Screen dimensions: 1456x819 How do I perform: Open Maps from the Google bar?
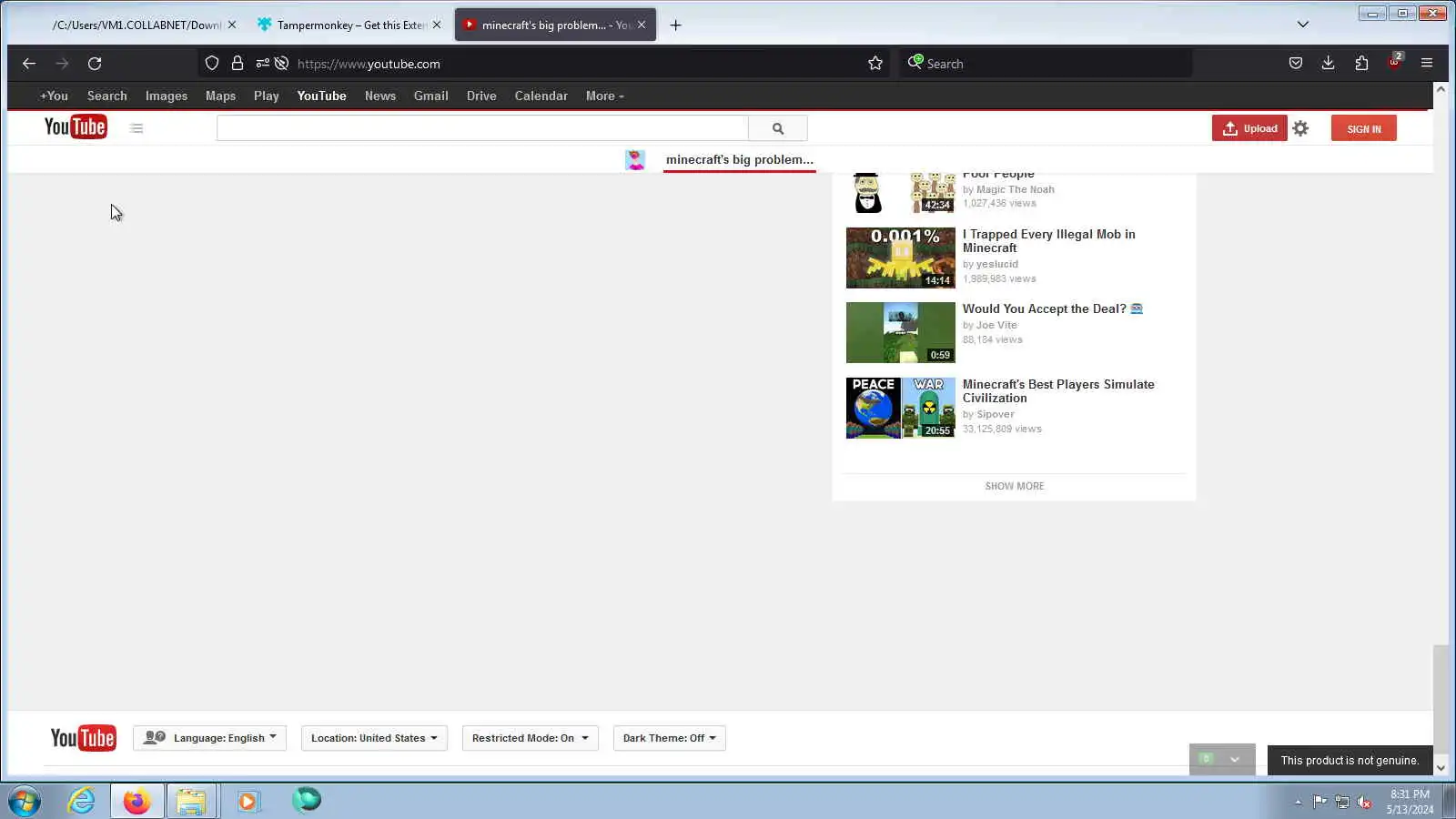click(x=220, y=96)
